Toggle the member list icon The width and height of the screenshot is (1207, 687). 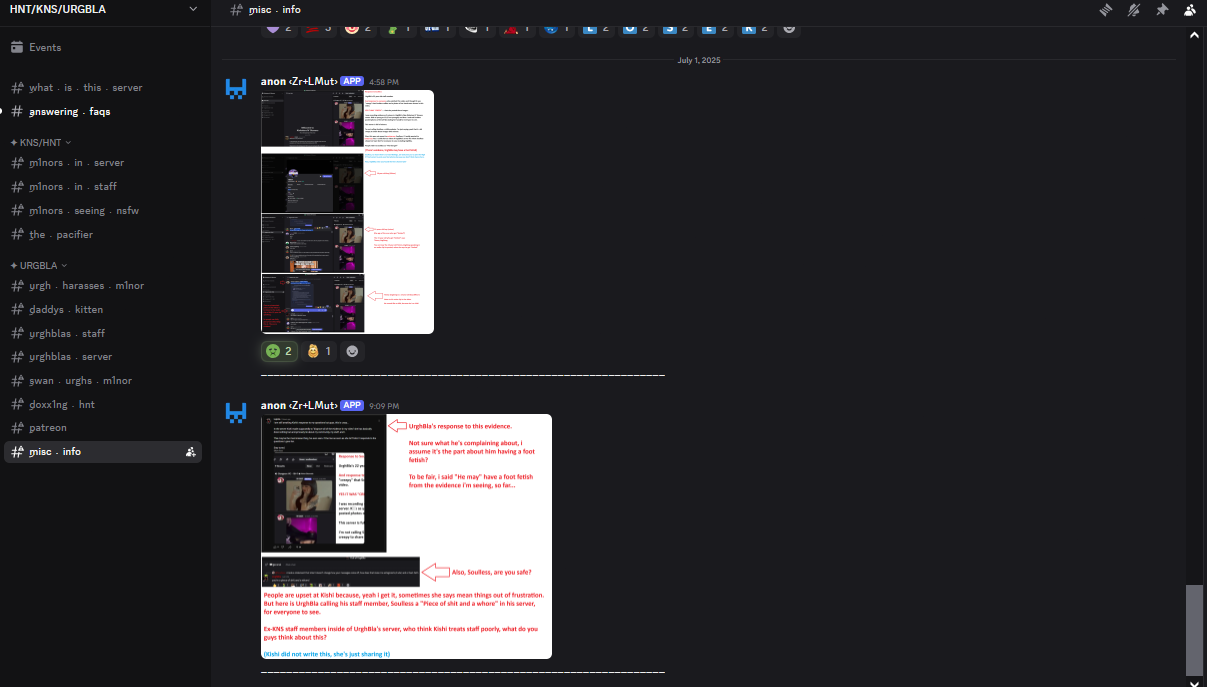[x=1190, y=10]
